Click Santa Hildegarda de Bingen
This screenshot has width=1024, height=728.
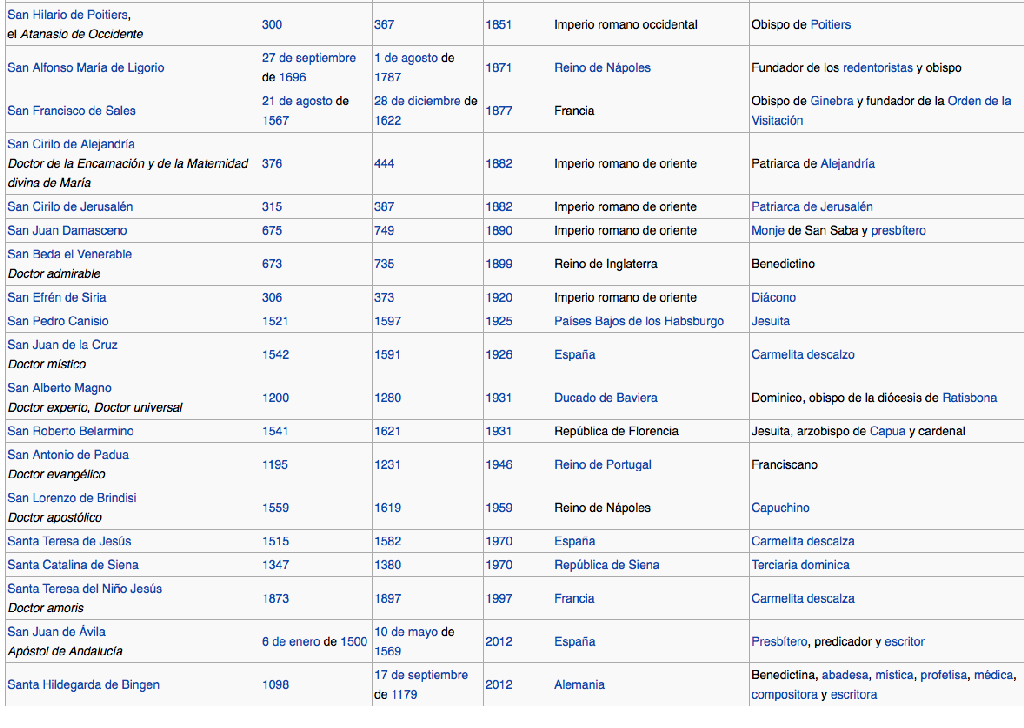[x=83, y=685]
